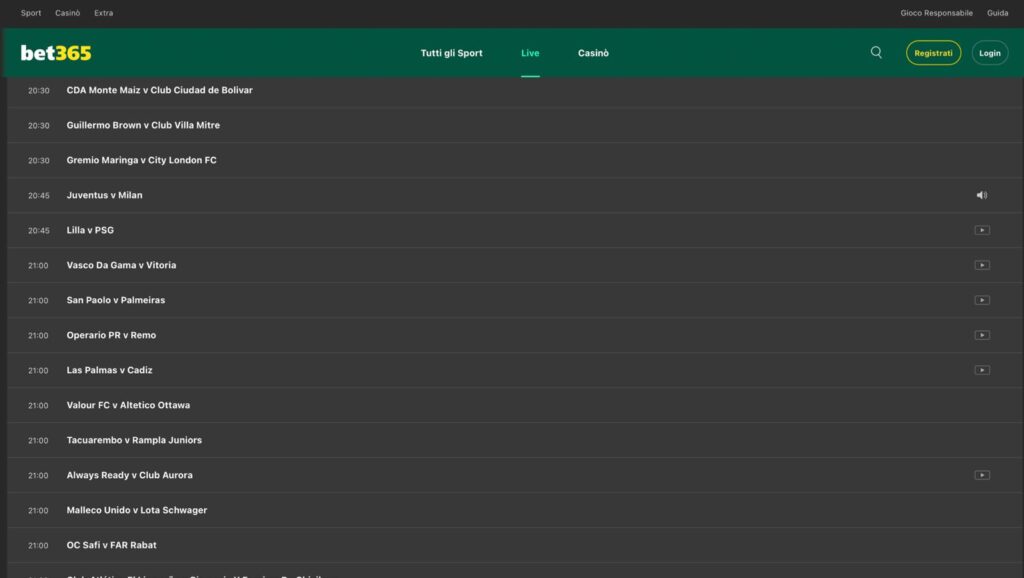Open the Guida help link
Screen dimensions: 1024x578
(997, 13)
